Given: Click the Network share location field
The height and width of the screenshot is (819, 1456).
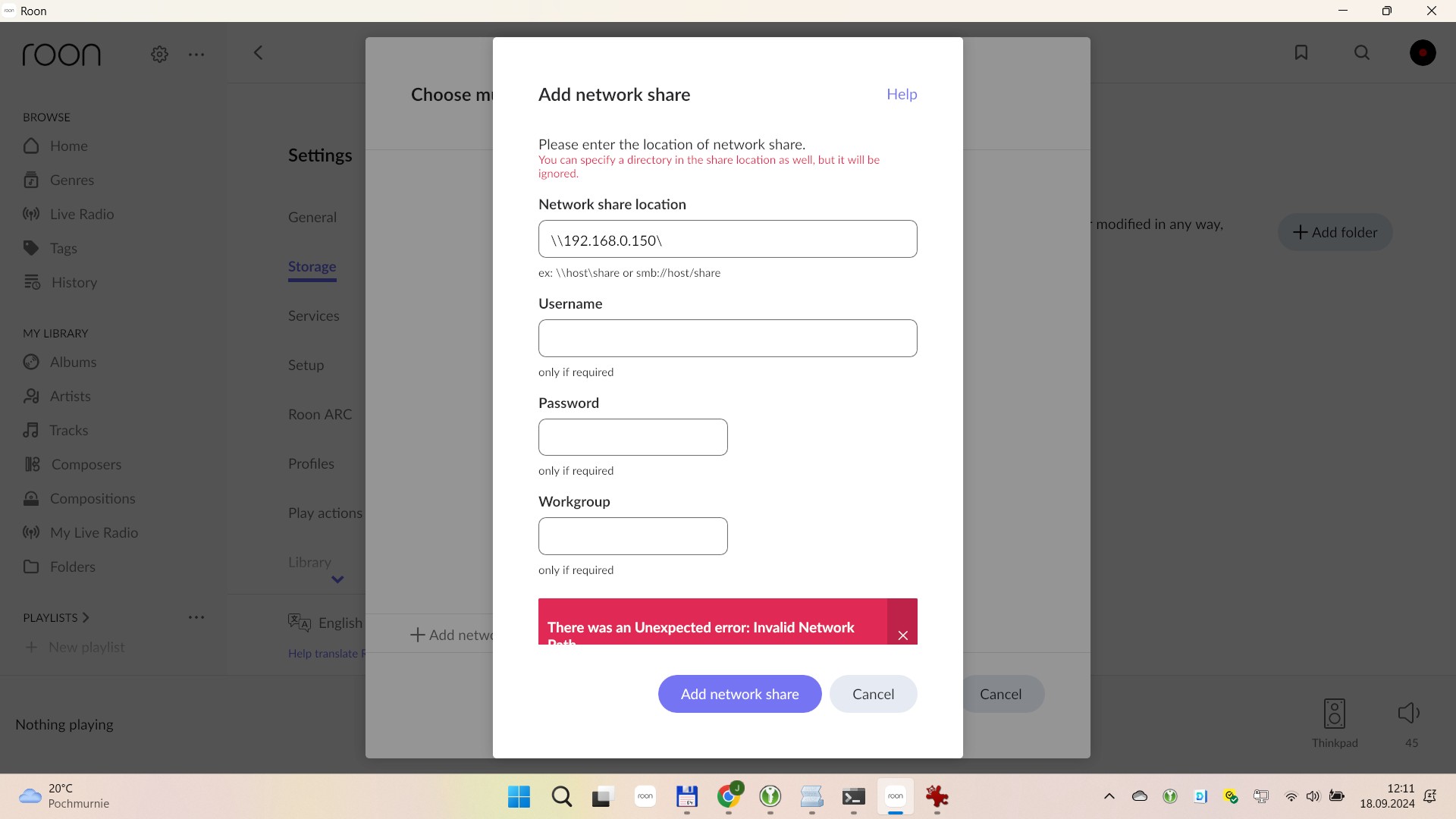Looking at the screenshot, I should click(727, 240).
